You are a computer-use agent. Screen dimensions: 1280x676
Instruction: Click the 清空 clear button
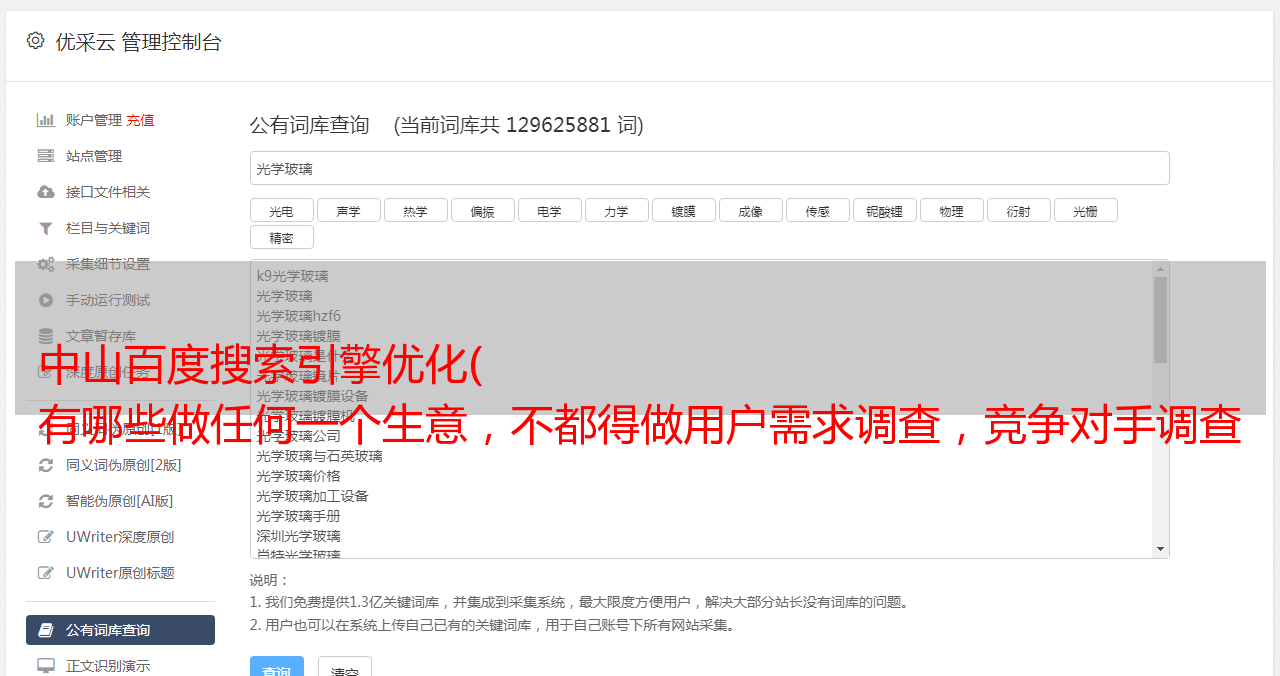pyautogui.click(x=345, y=667)
